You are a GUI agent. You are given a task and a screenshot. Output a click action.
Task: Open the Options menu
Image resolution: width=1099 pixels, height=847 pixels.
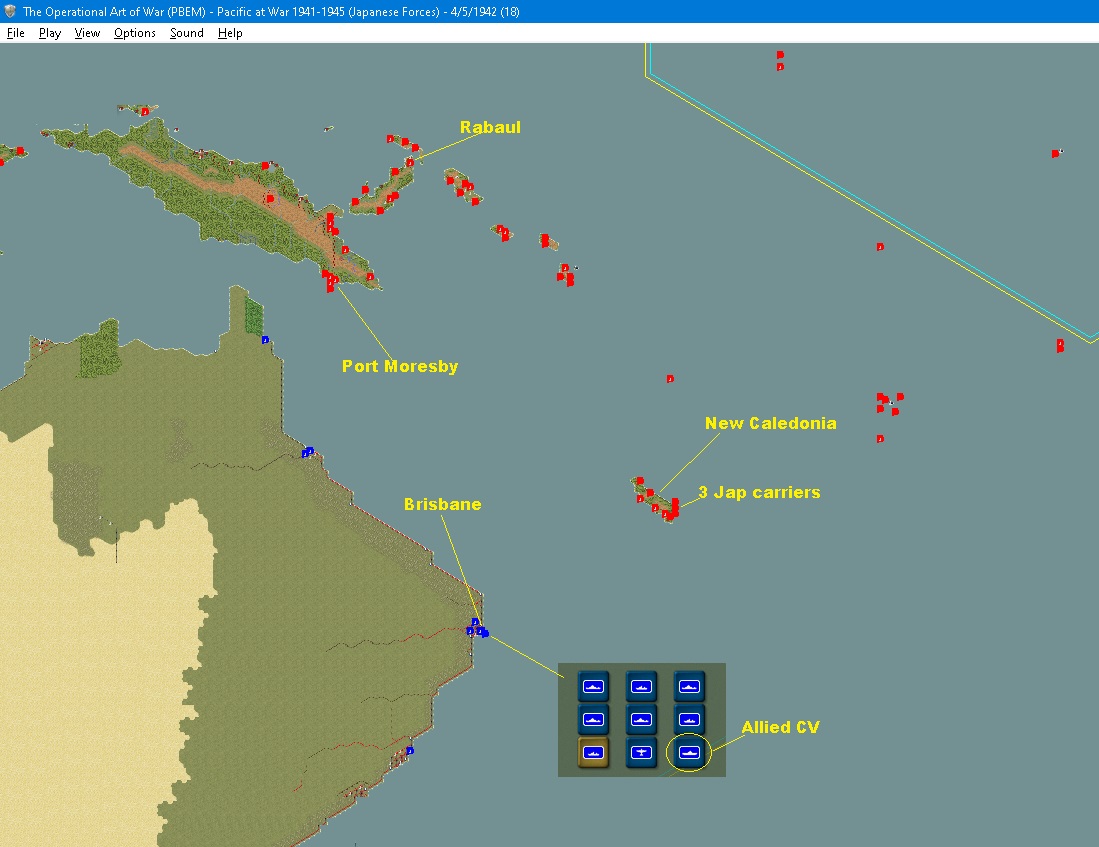point(135,33)
